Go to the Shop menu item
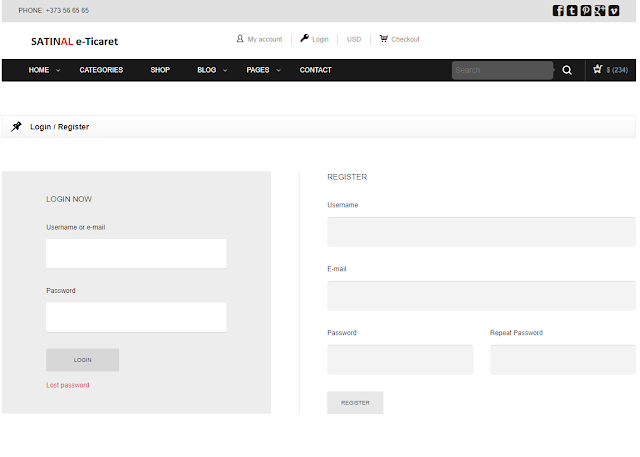 tap(160, 70)
